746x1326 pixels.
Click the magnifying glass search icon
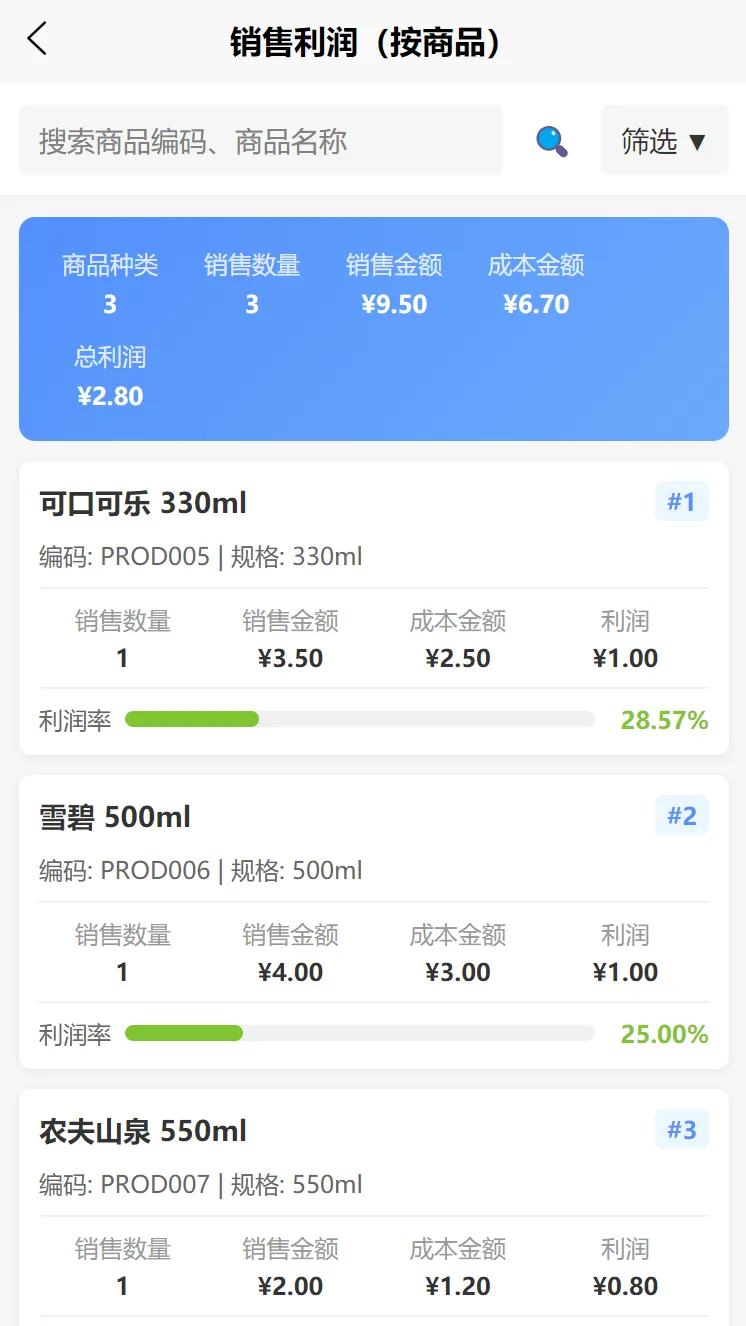(x=551, y=141)
